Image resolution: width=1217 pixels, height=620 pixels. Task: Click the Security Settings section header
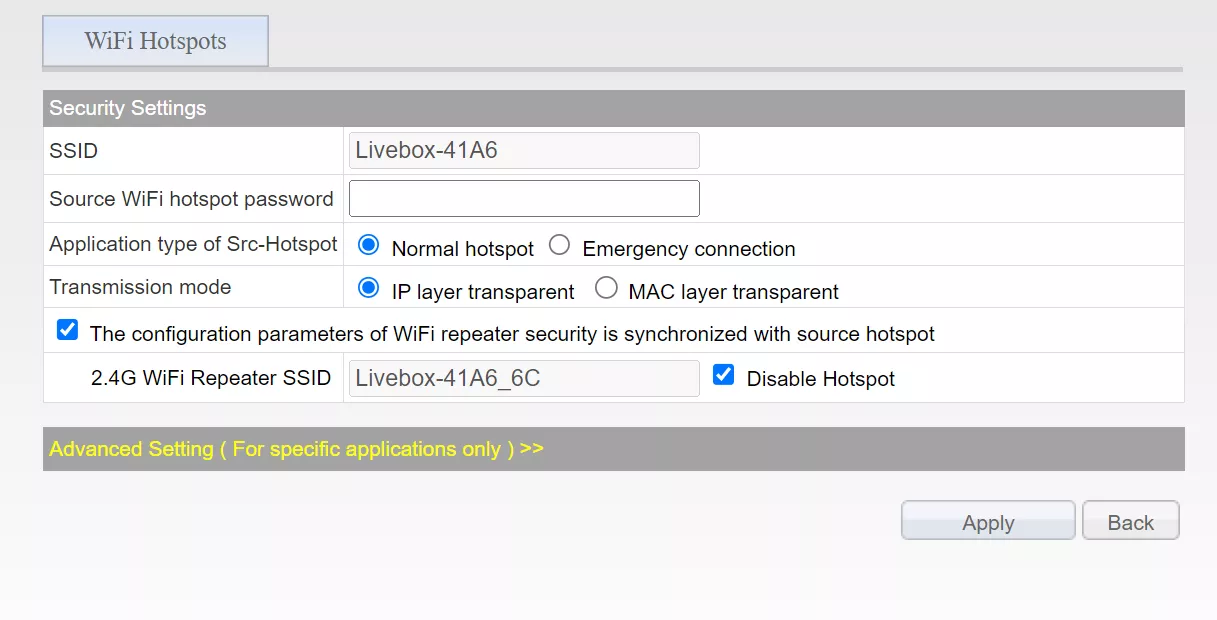[x=128, y=108]
